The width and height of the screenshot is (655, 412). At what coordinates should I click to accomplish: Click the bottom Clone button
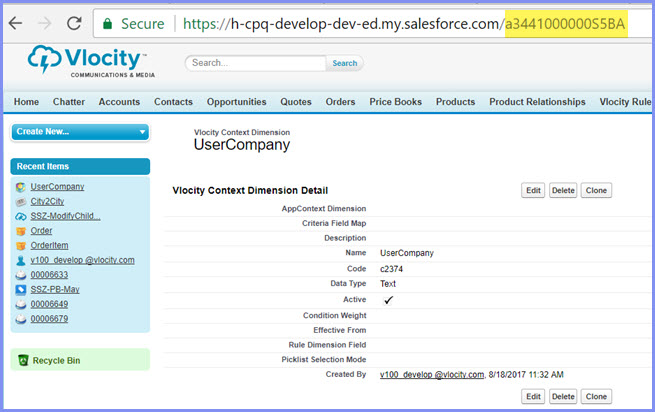pos(596,397)
